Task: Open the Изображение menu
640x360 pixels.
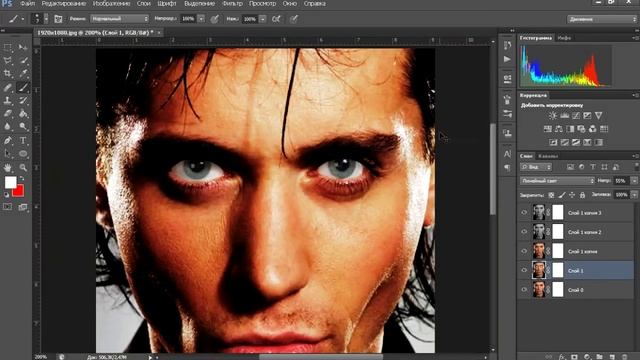Action: coord(111,4)
